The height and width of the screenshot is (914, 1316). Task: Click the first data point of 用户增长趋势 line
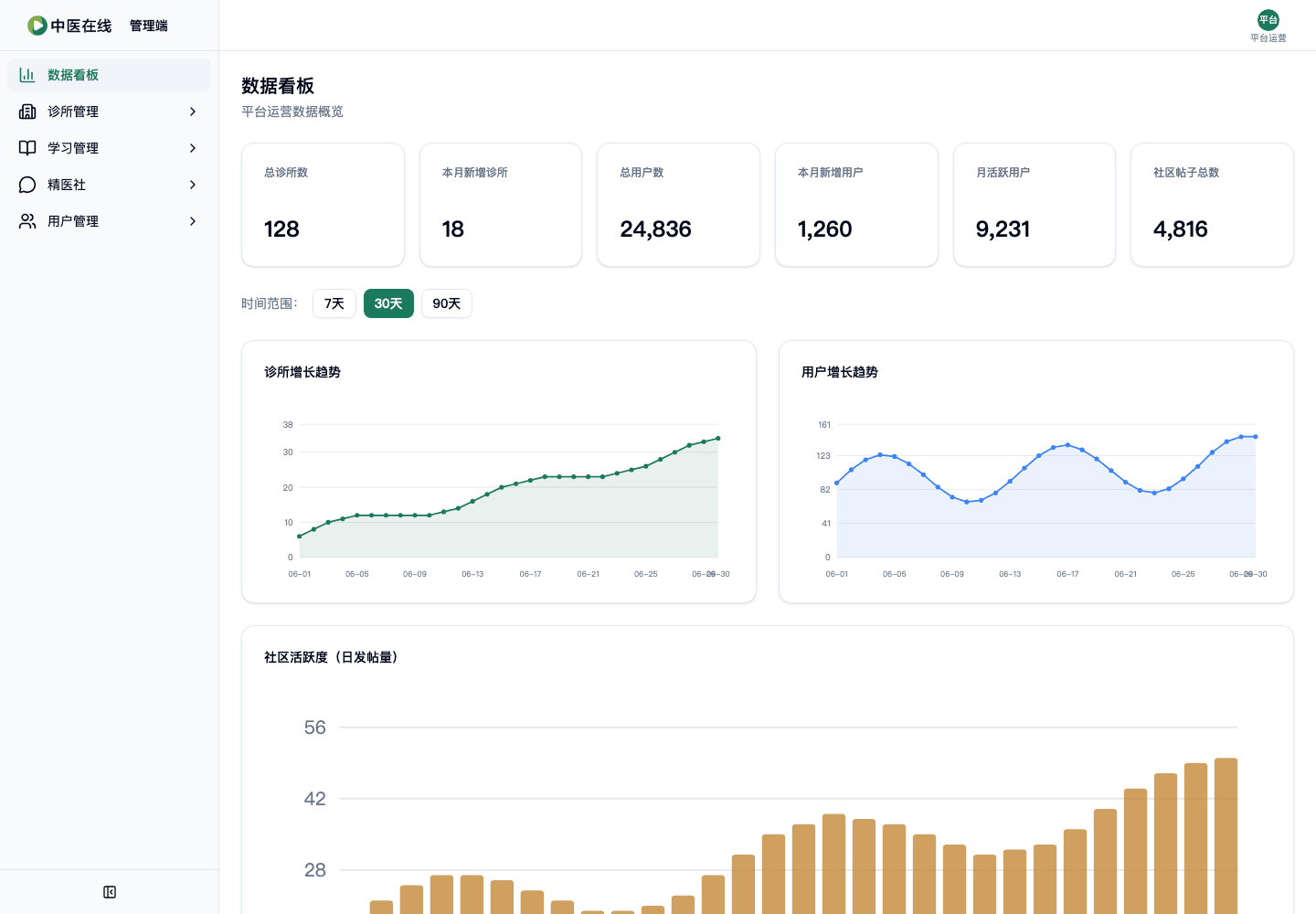(x=837, y=483)
